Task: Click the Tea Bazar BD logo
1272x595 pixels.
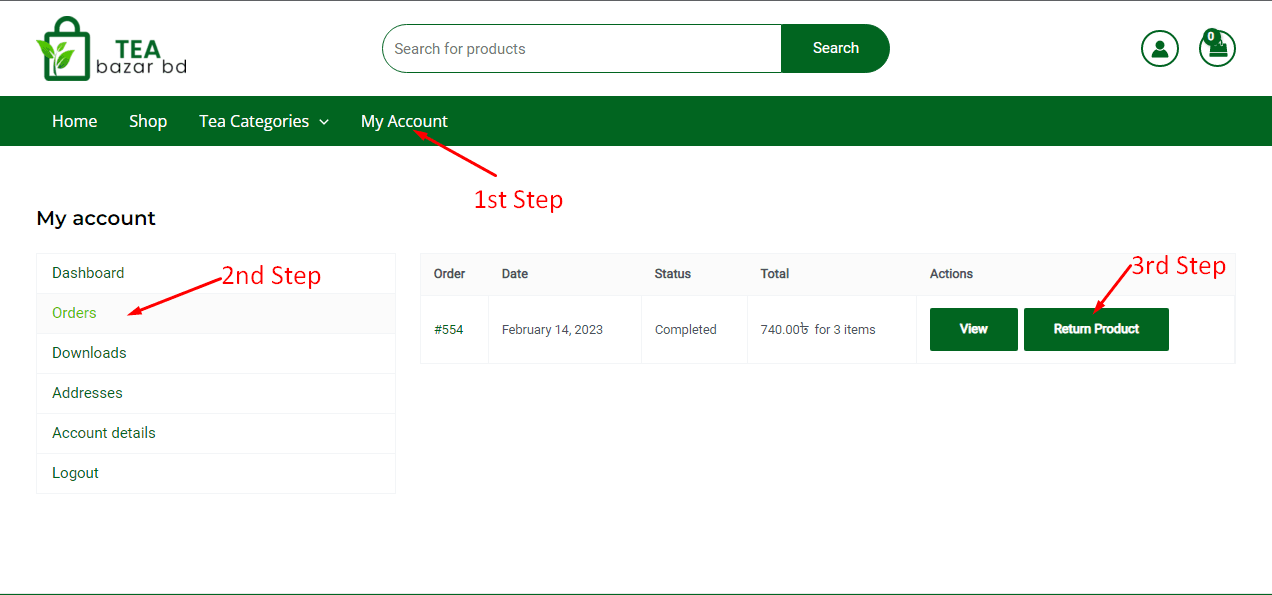Action: pos(111,49)
